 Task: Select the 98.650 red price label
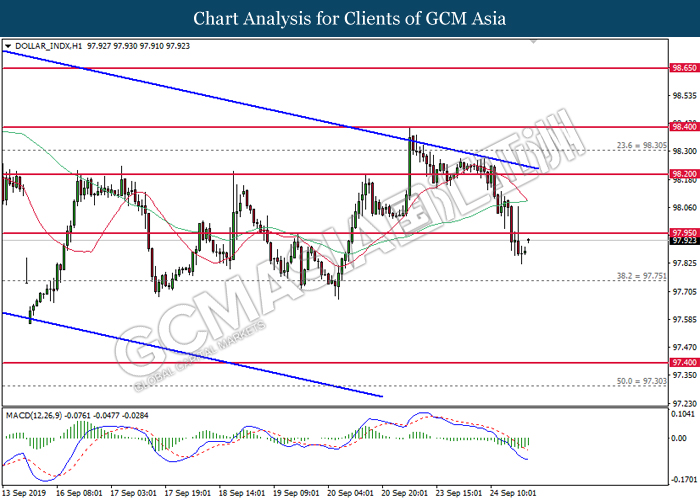click(684, 68)
